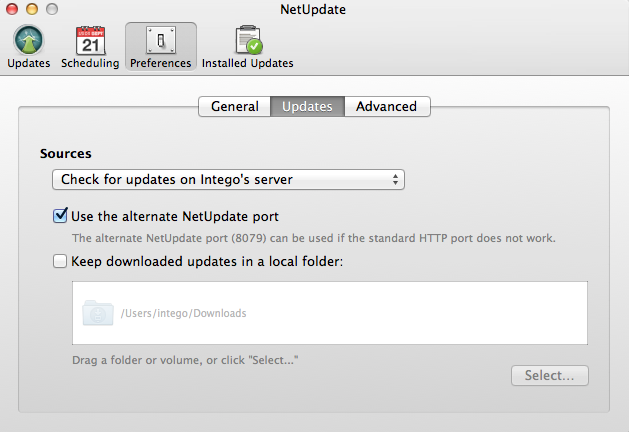Open Installed Updates clipboard icon
The image size is (629, 432).
tap(248, 40)
